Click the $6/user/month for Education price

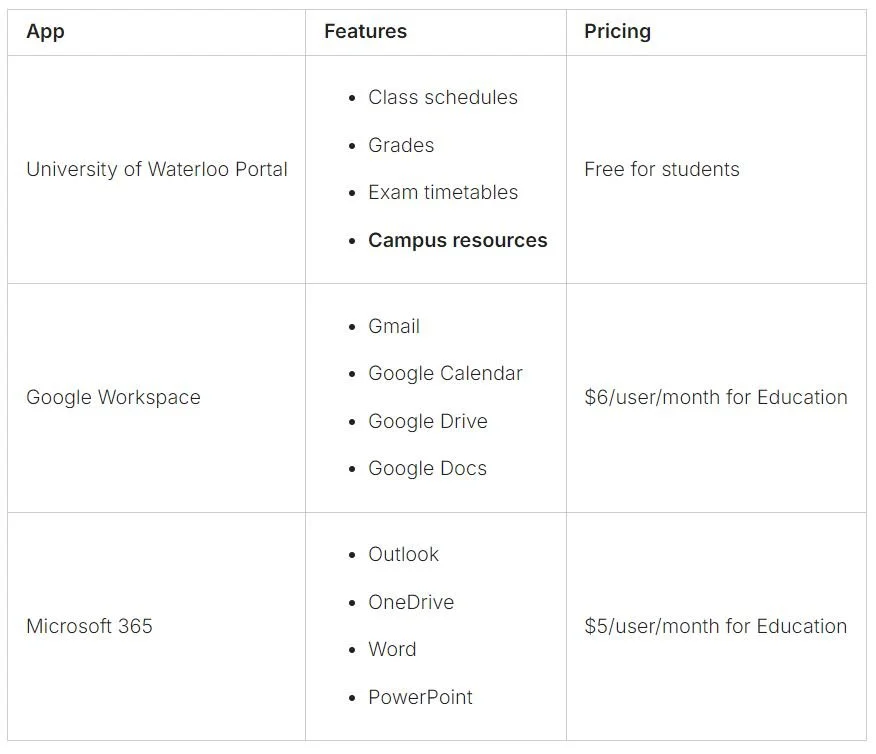pos(716,397)
